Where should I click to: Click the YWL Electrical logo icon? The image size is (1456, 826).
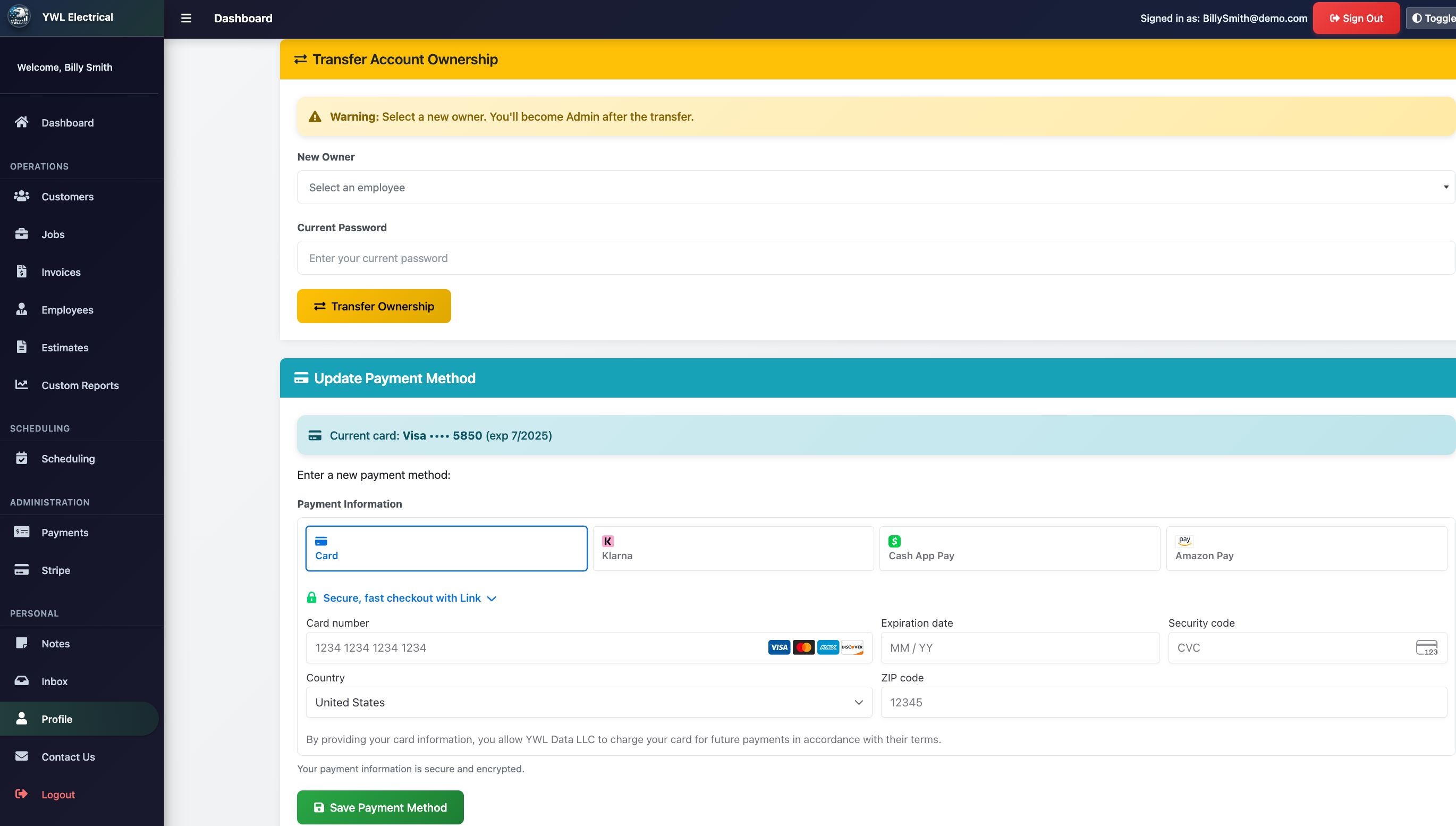click(19, 16)
